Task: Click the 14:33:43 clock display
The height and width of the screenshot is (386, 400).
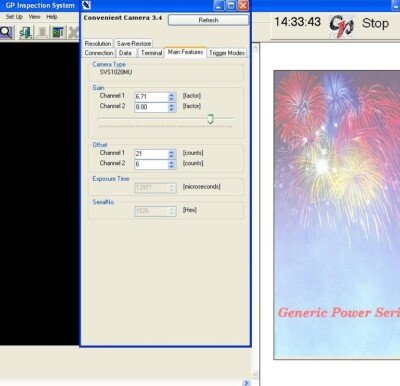Action: 297,22
